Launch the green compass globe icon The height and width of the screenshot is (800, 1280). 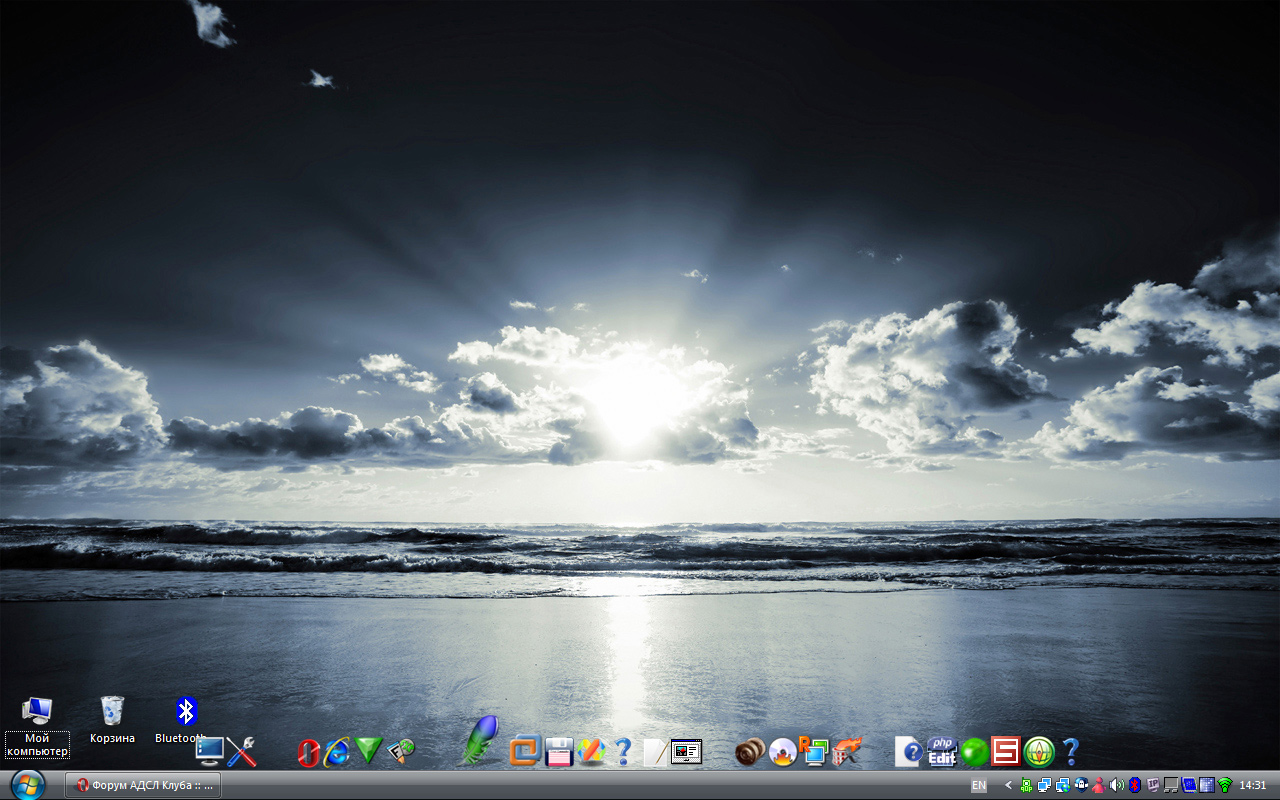pyautogui.click(x=1039, y=751)
